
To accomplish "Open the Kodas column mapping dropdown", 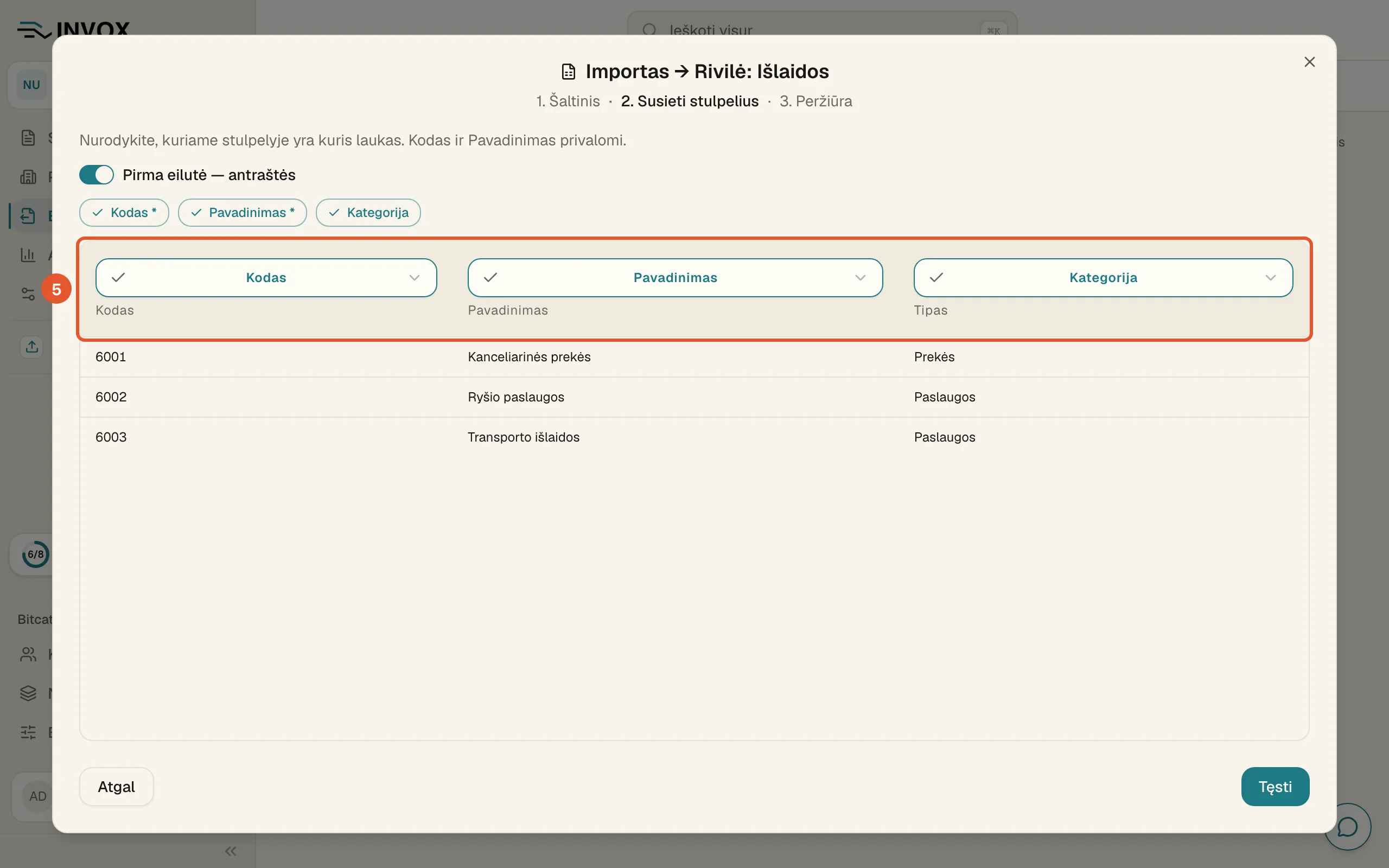I will [x=266, y=278].
